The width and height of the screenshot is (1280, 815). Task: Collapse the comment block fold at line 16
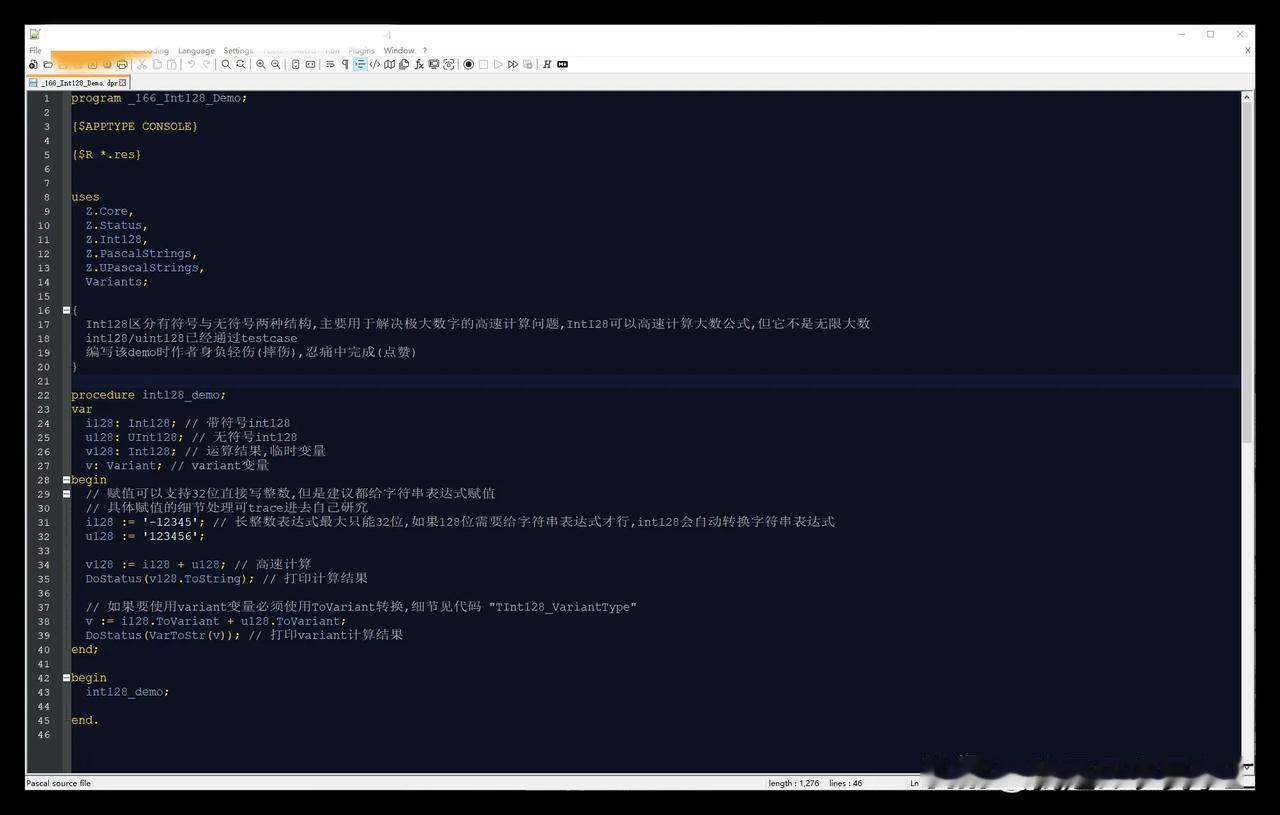click(66, 310)
